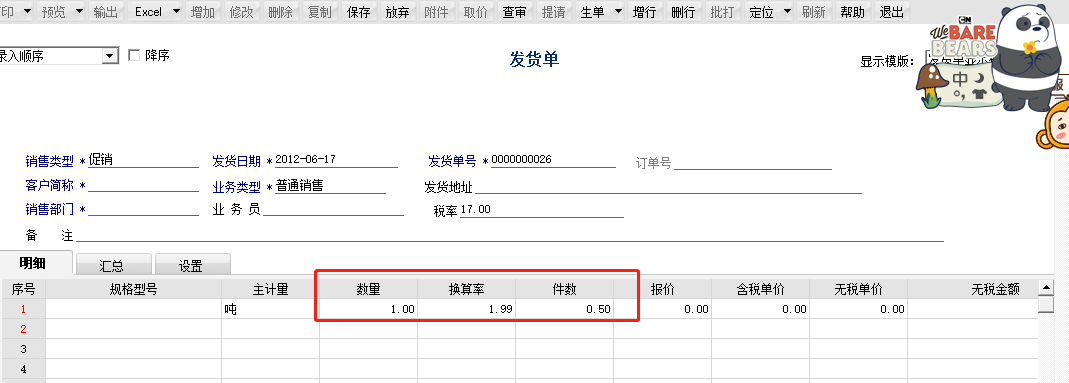
Task: Click the 换算率 column header
Action: pos(466,290)
